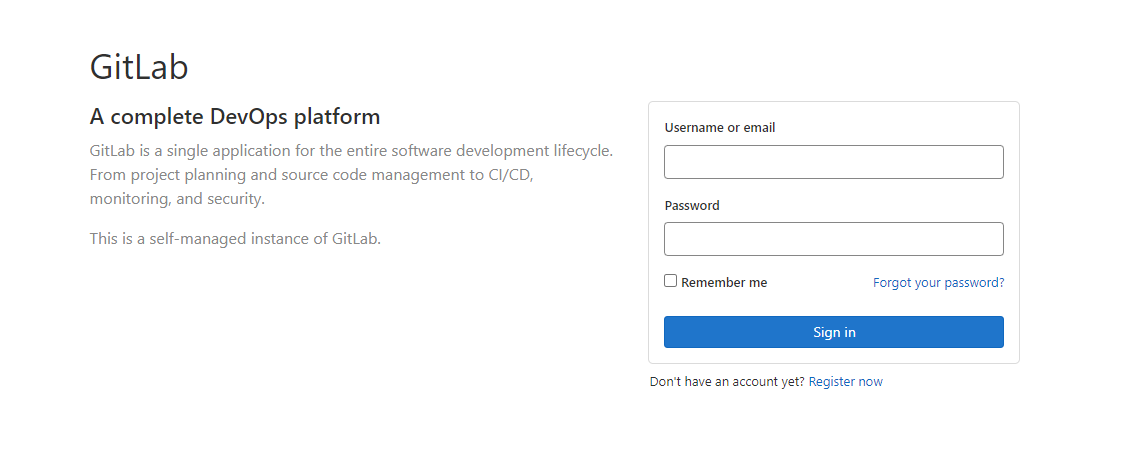Screen dimensions: 1132x461
Task: Click the Don't have an account yet text
Action: click(x=726, y=382)
